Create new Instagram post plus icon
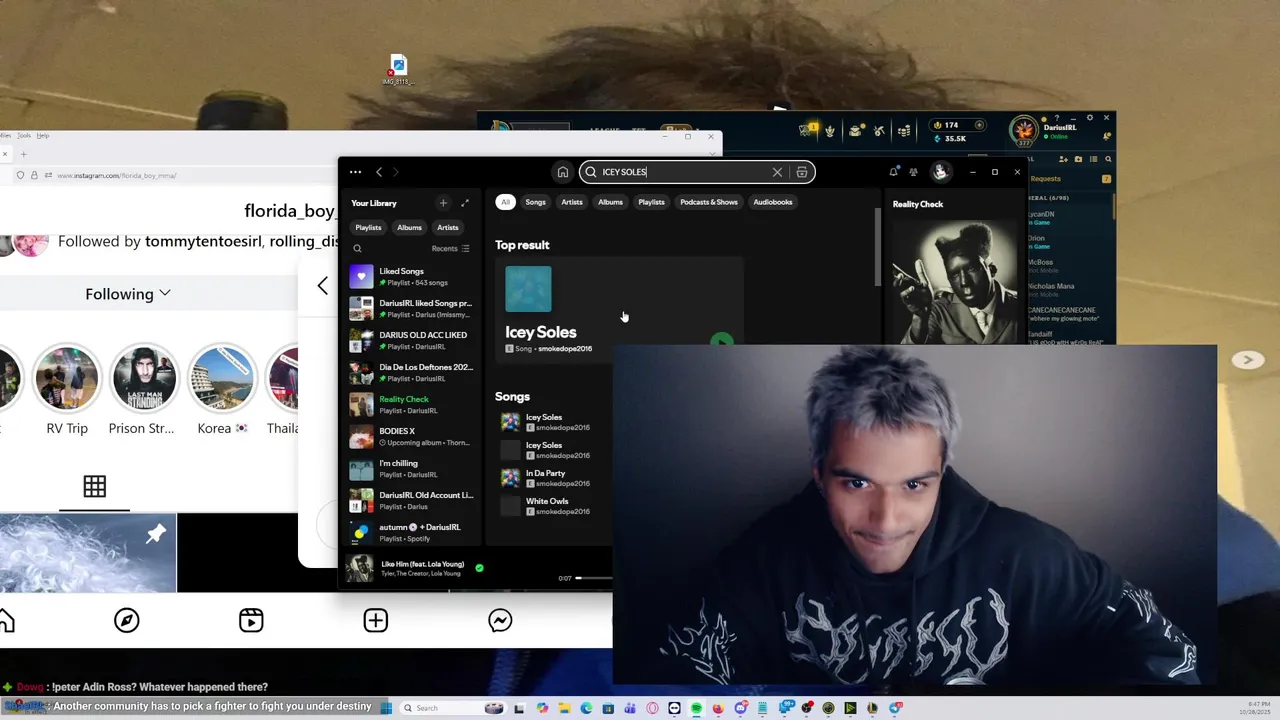This screenshot has width=1280, height=720. coord(375,621)
